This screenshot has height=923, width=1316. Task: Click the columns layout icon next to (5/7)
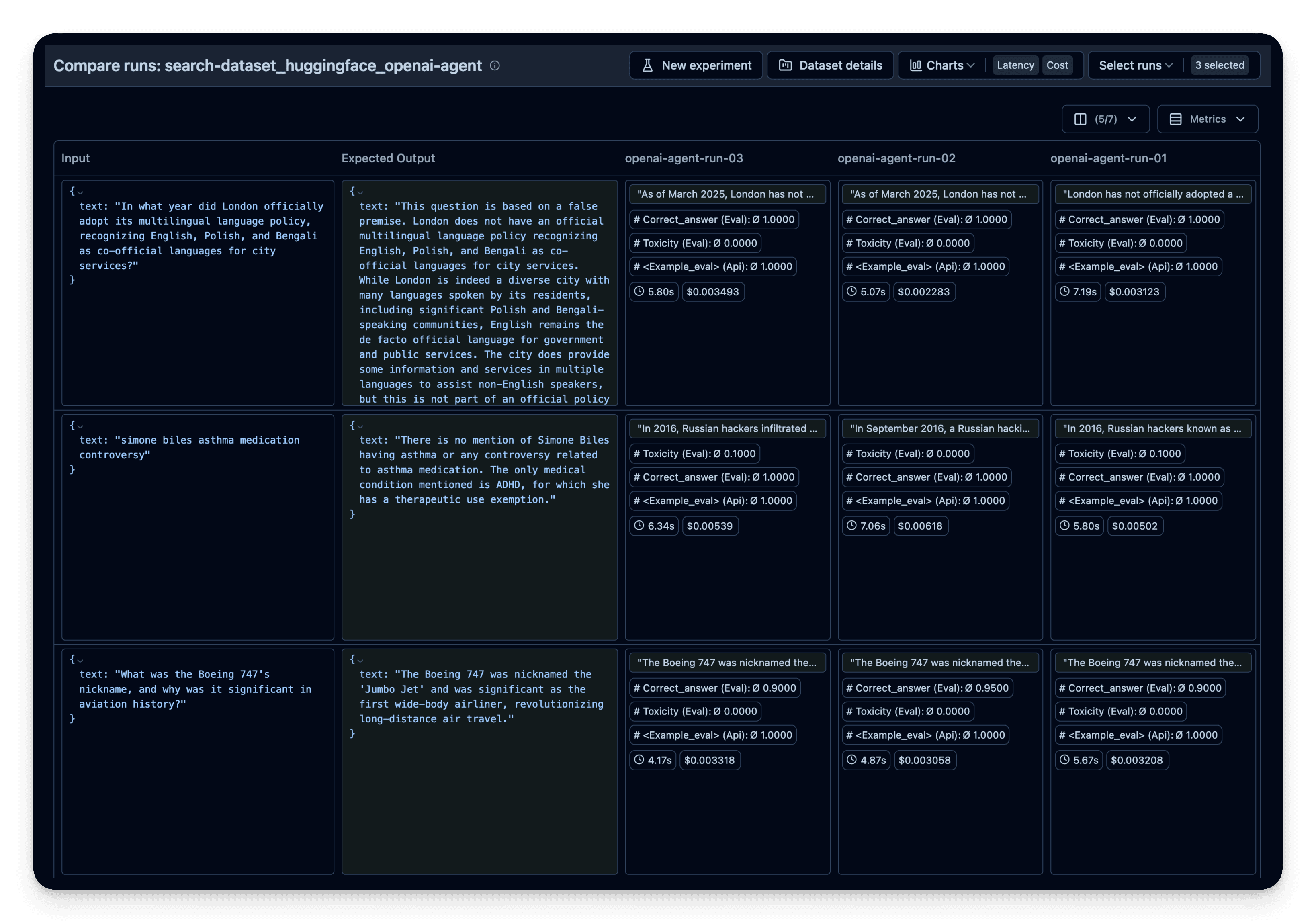pyautogui.click(x=1080, y=119)
